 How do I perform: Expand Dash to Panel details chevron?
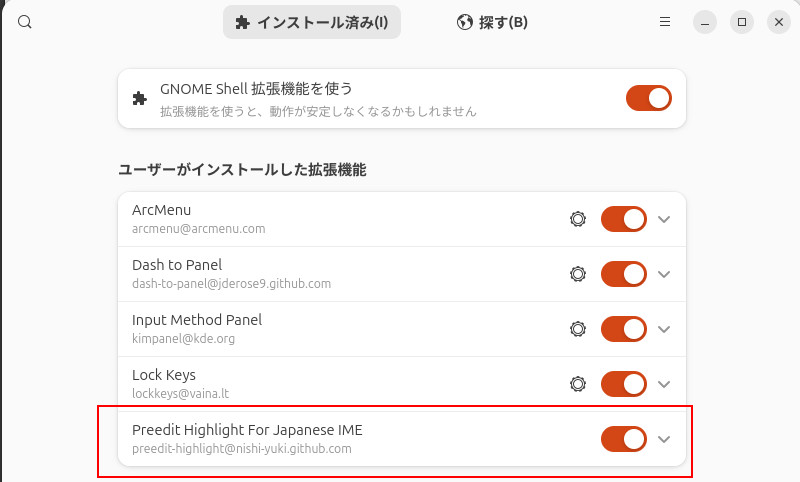[664, 273]
